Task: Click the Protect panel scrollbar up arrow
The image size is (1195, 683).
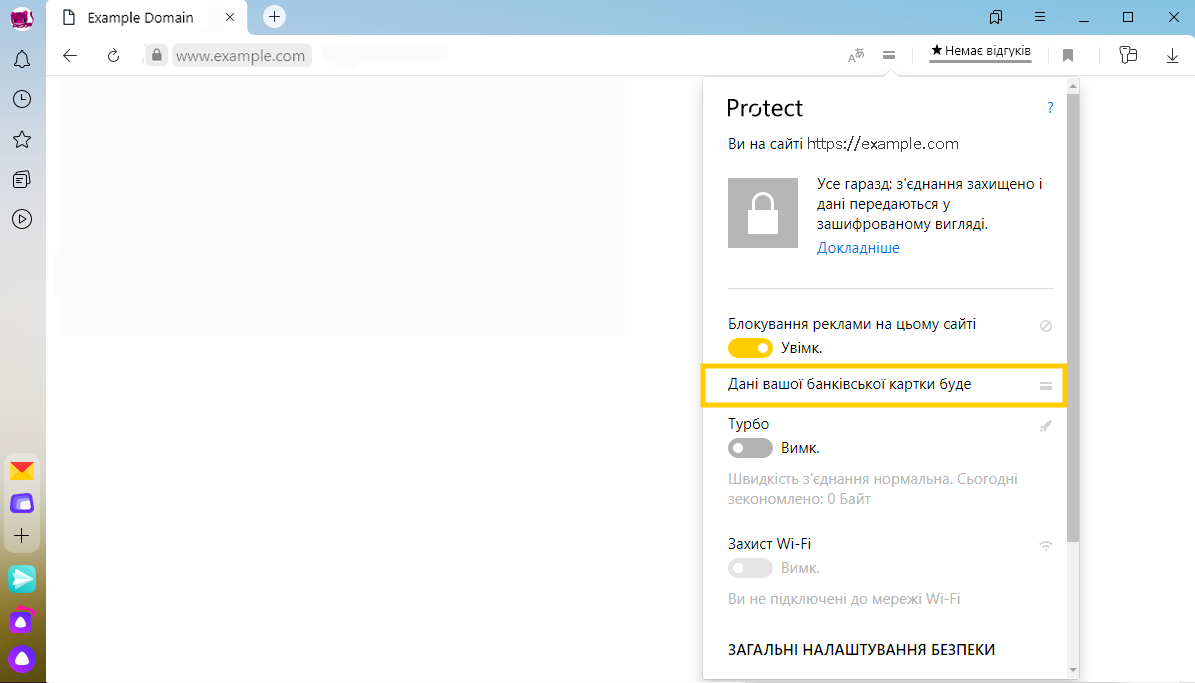Action: click(1073, 86)
